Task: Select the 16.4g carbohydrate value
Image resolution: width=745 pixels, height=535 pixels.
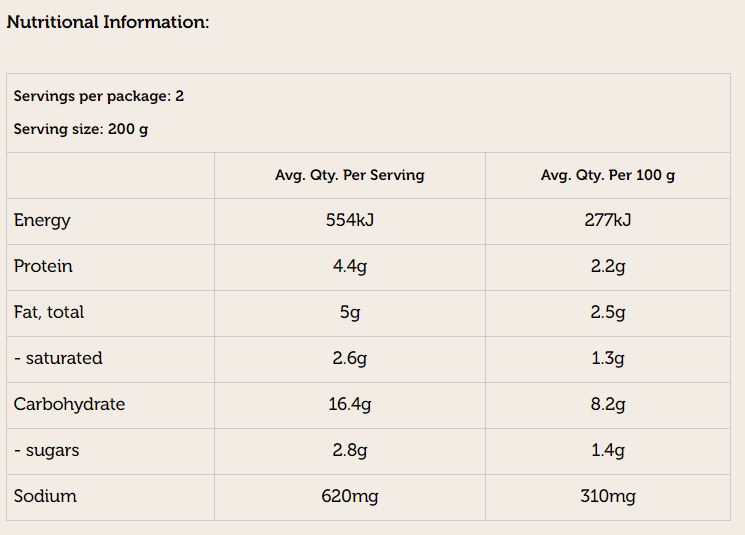Action: pos(349,404)
